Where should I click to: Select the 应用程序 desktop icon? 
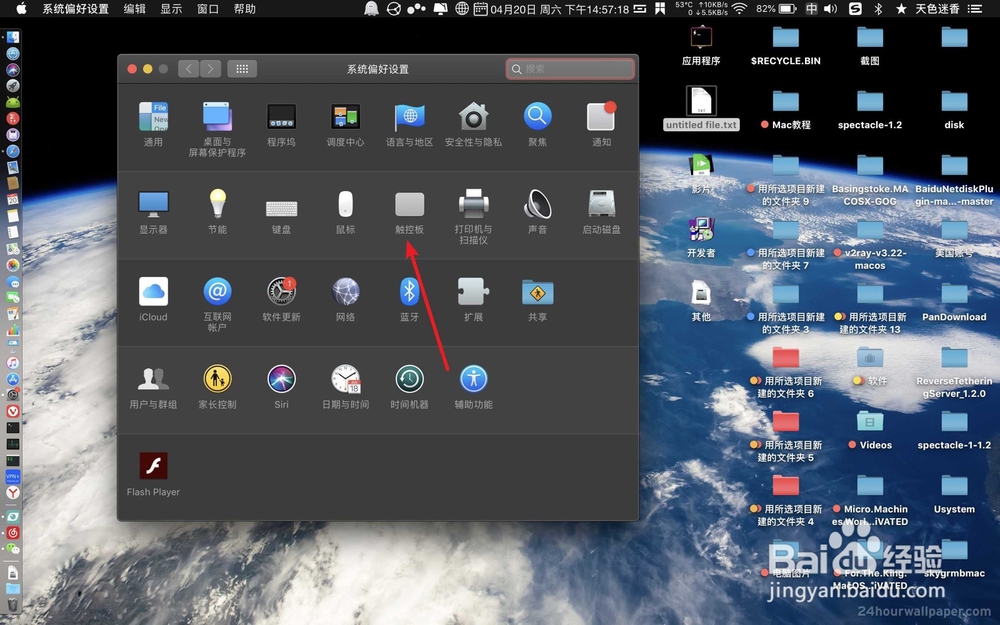701,46
